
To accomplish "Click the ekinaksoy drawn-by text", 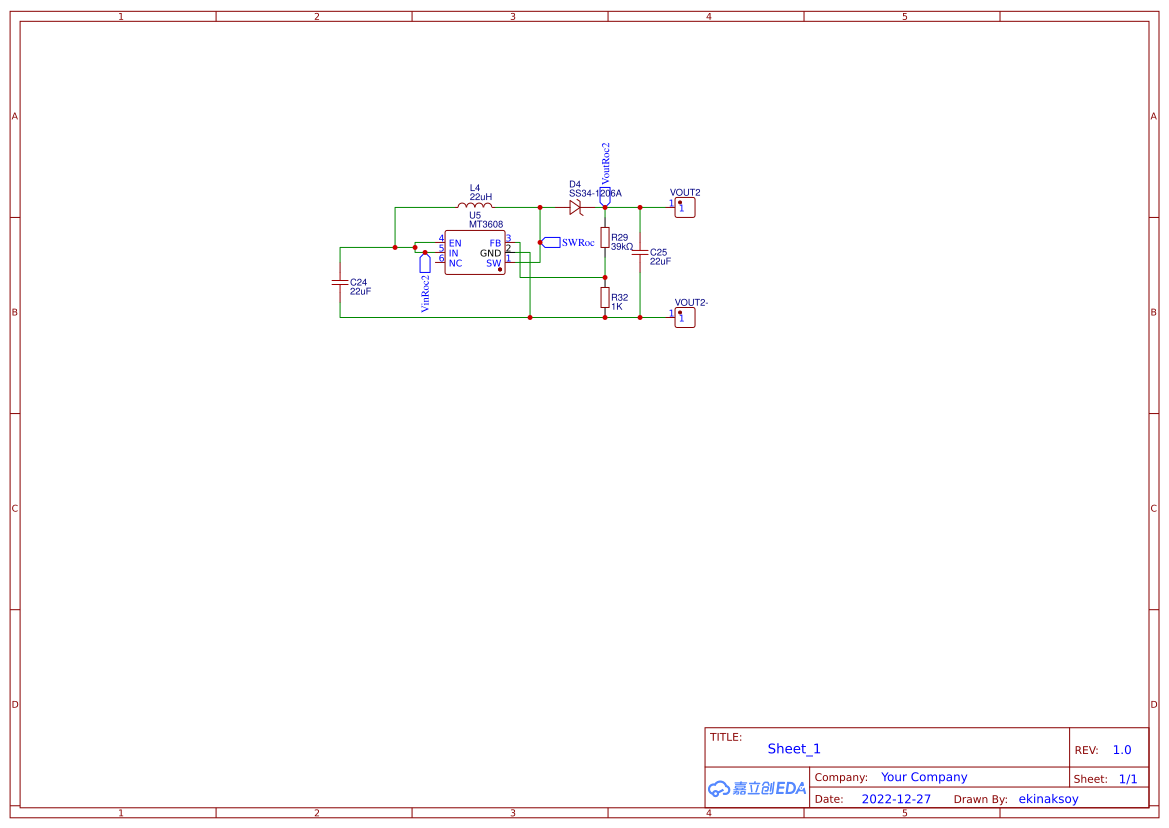I will (x=1048, y=798).
